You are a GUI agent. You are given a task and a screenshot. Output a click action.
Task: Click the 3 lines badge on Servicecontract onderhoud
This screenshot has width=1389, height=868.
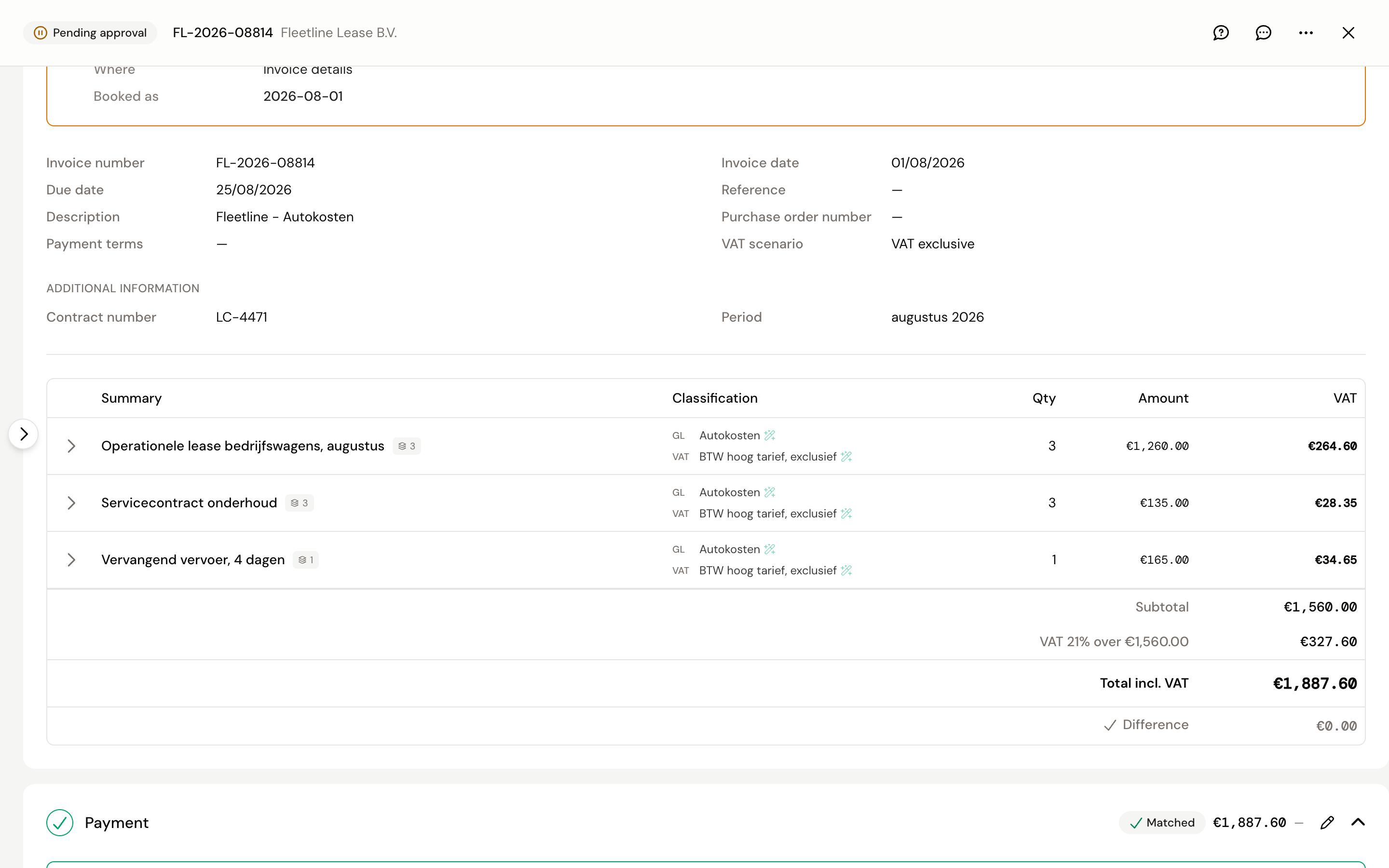pyautogui.click(x=299, y=503)
